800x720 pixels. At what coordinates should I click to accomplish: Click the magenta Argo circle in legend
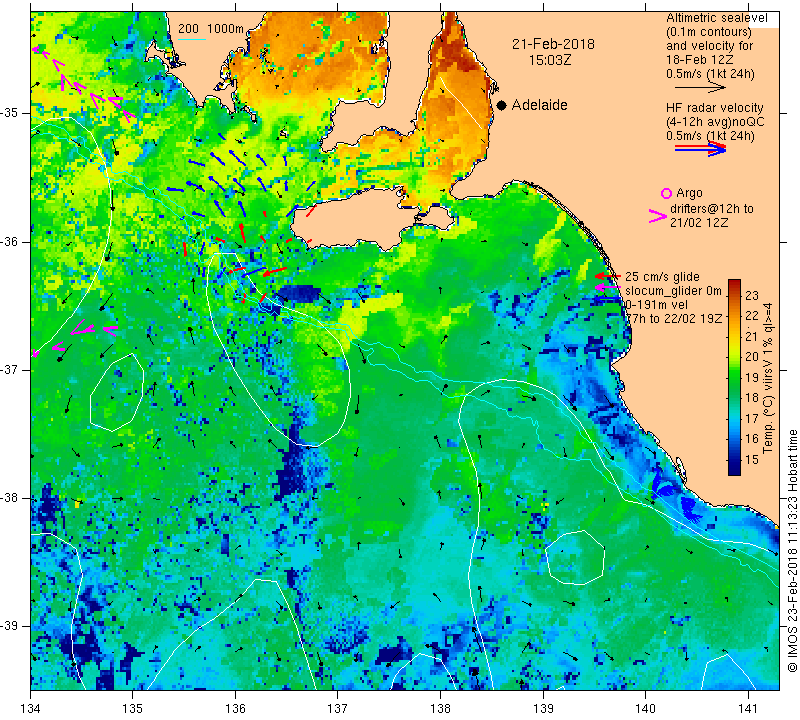(666, 193)
